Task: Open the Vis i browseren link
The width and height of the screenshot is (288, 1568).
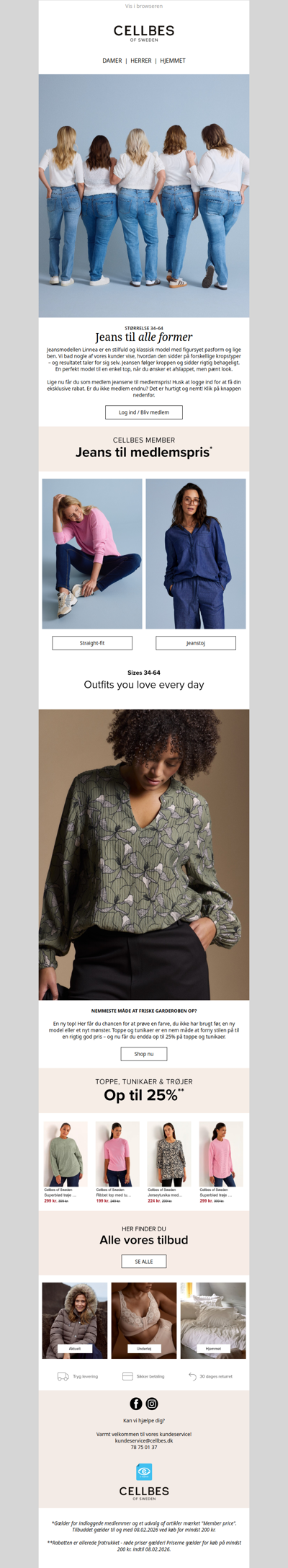Action: 144,6
